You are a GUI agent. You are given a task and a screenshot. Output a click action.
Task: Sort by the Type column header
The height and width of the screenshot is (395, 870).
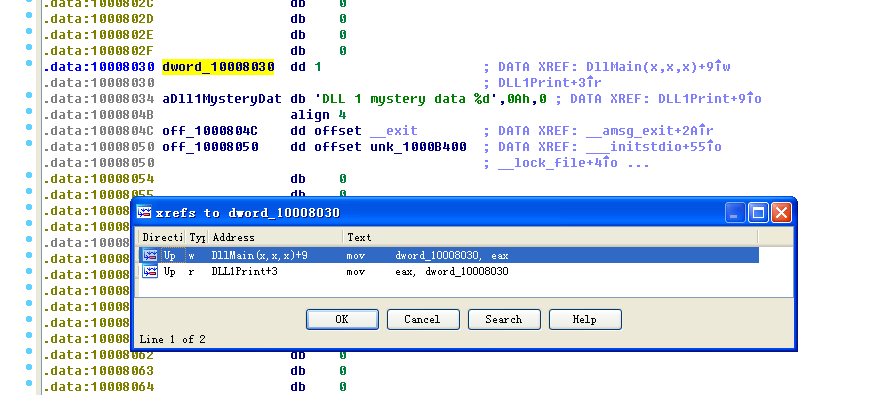pyautogui.click(x=197, y=237)
